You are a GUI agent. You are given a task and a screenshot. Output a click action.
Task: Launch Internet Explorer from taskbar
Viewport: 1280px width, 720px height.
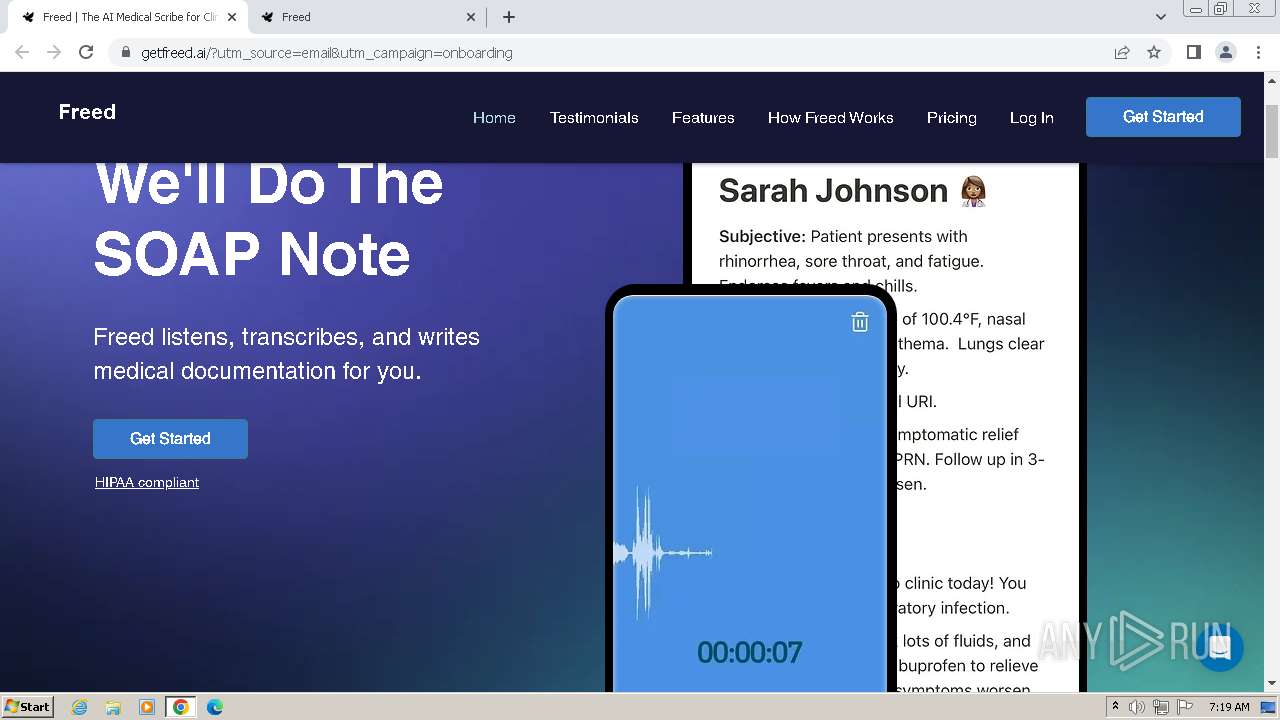[80, 707]
